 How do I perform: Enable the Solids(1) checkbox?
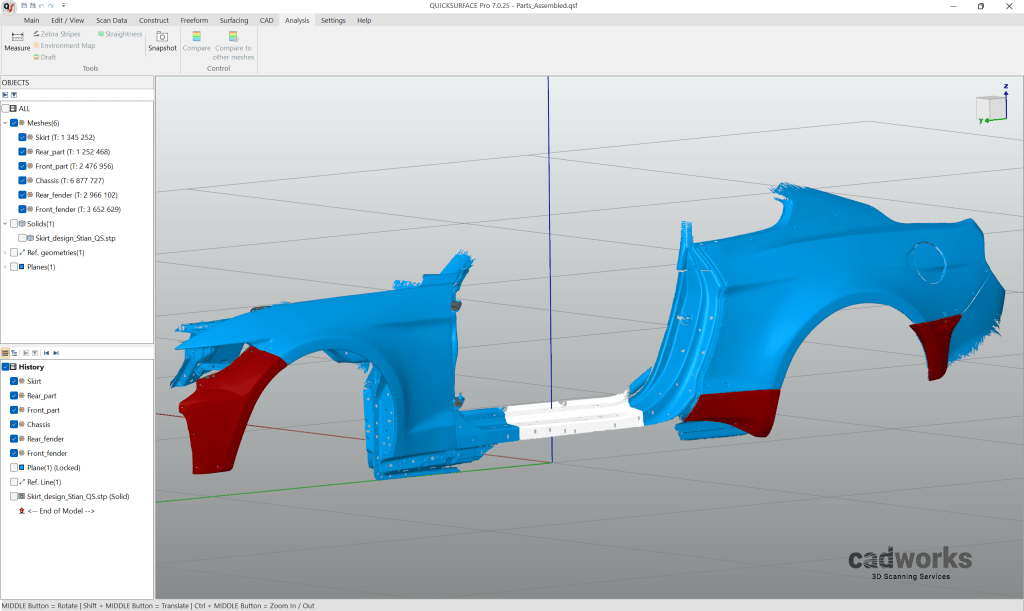(14, 223)
